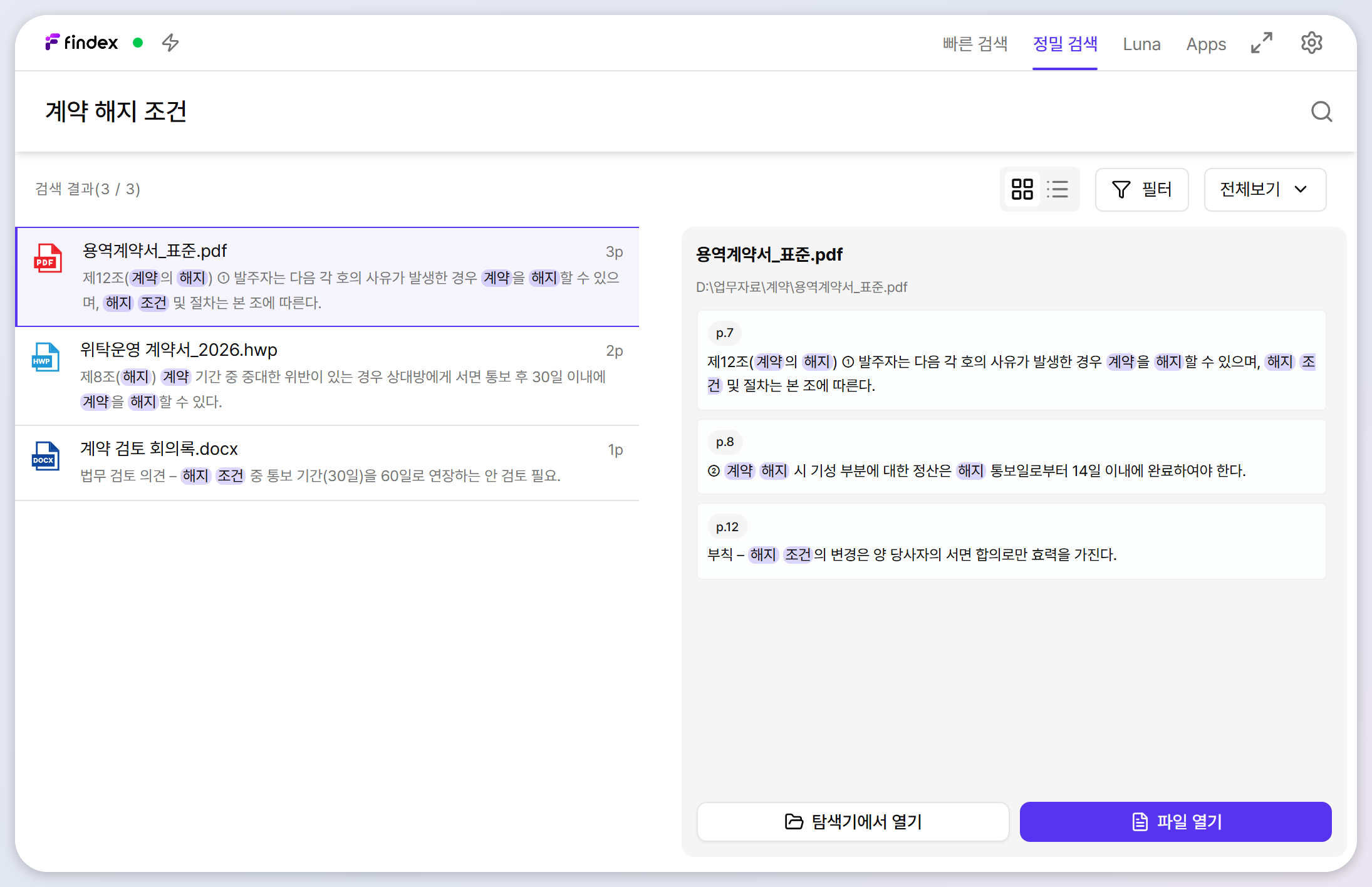
Task: Open the 필터 filter button
Action: click(x=1142, y=189)
